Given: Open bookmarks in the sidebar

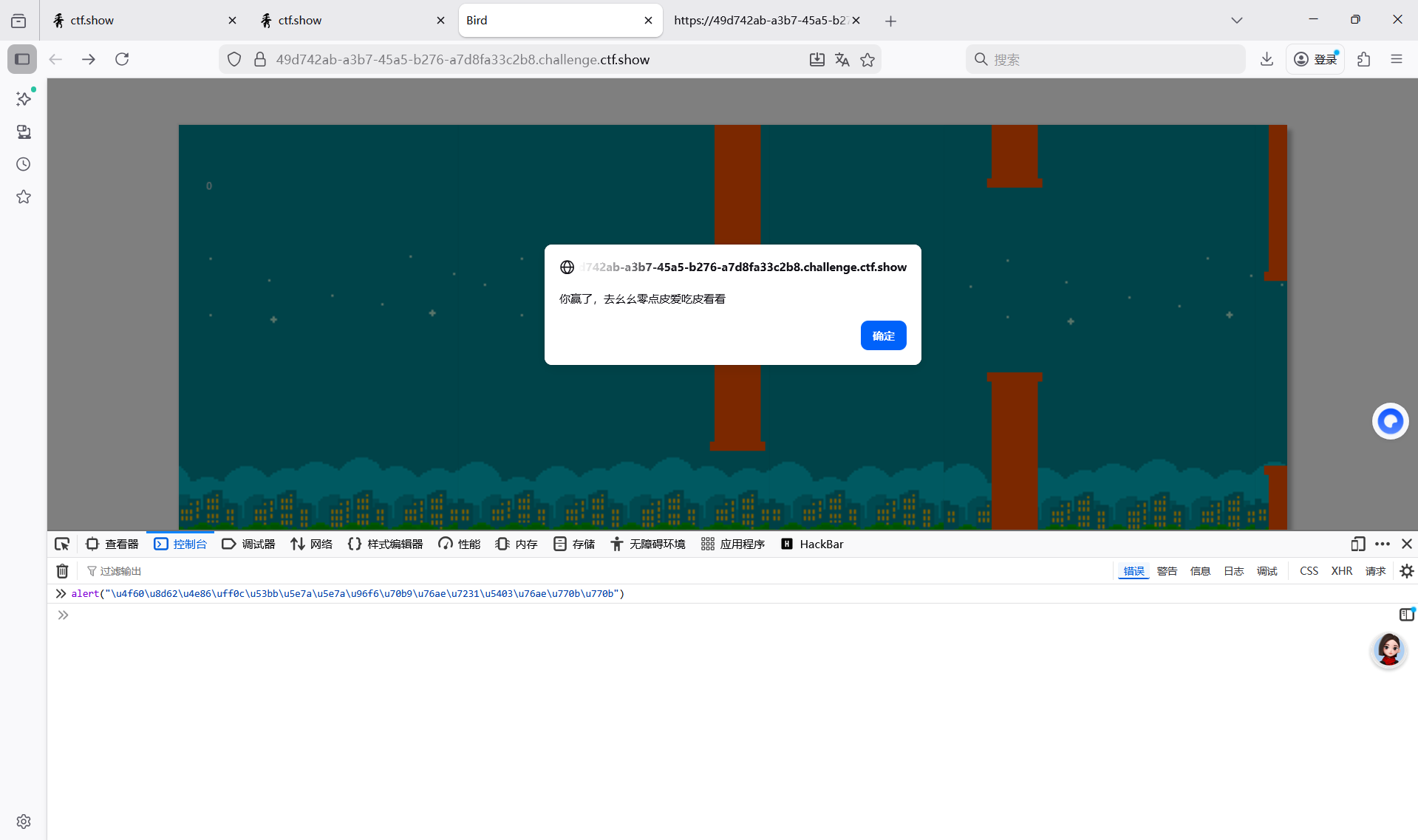Looking at the screenshot, I should pyautogui.click(x=24, y=197).
